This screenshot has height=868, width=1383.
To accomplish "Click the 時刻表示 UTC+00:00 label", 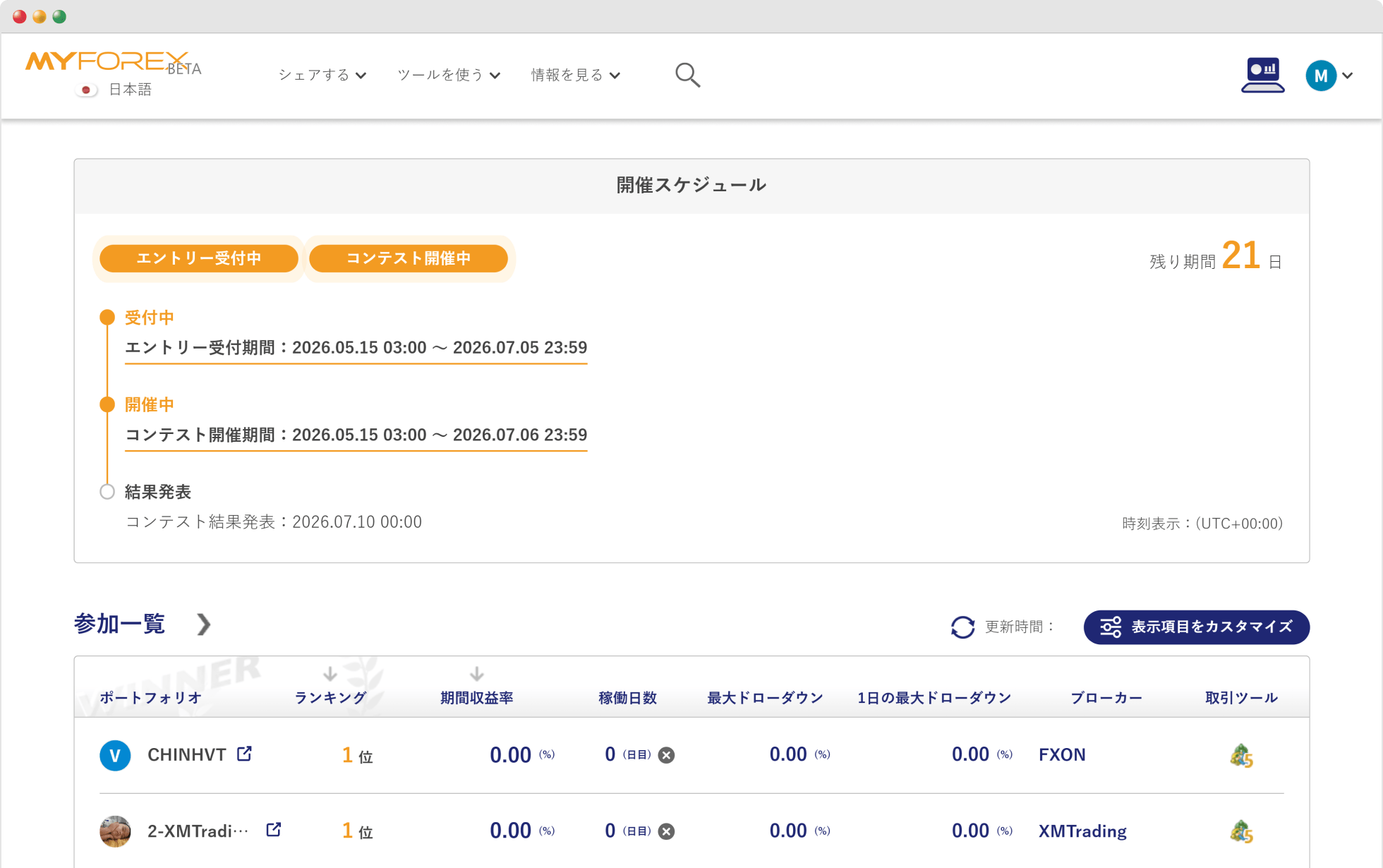I will pos(1202,524).
